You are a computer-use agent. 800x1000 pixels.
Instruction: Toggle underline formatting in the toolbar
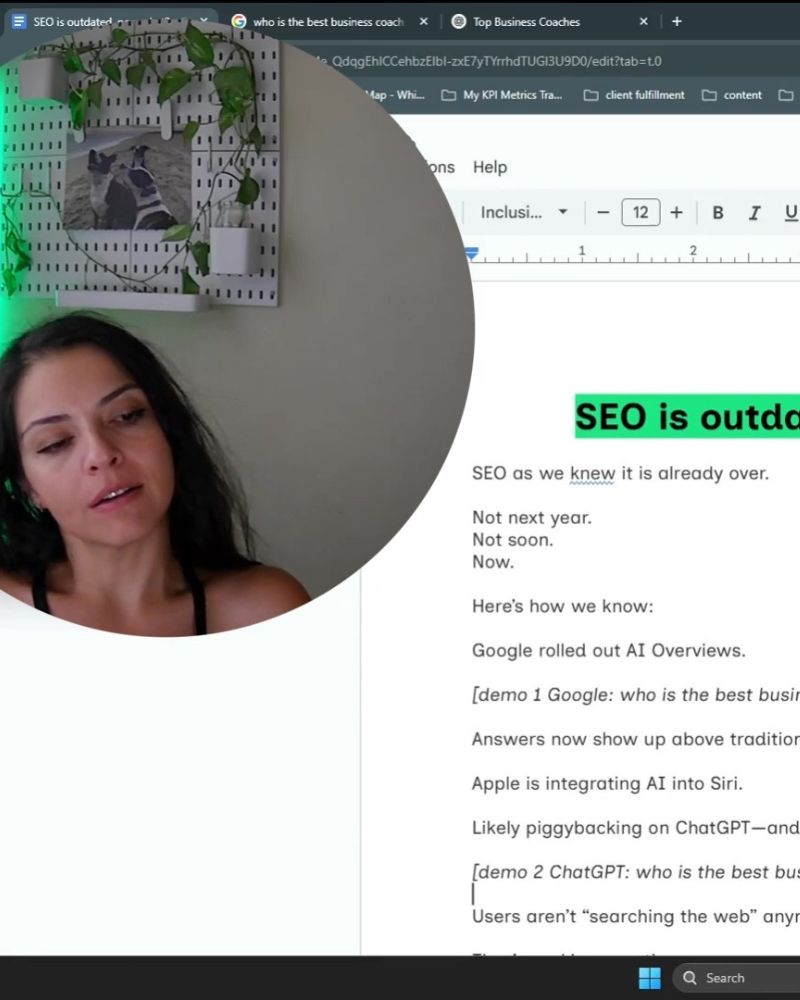pos(790,212)
